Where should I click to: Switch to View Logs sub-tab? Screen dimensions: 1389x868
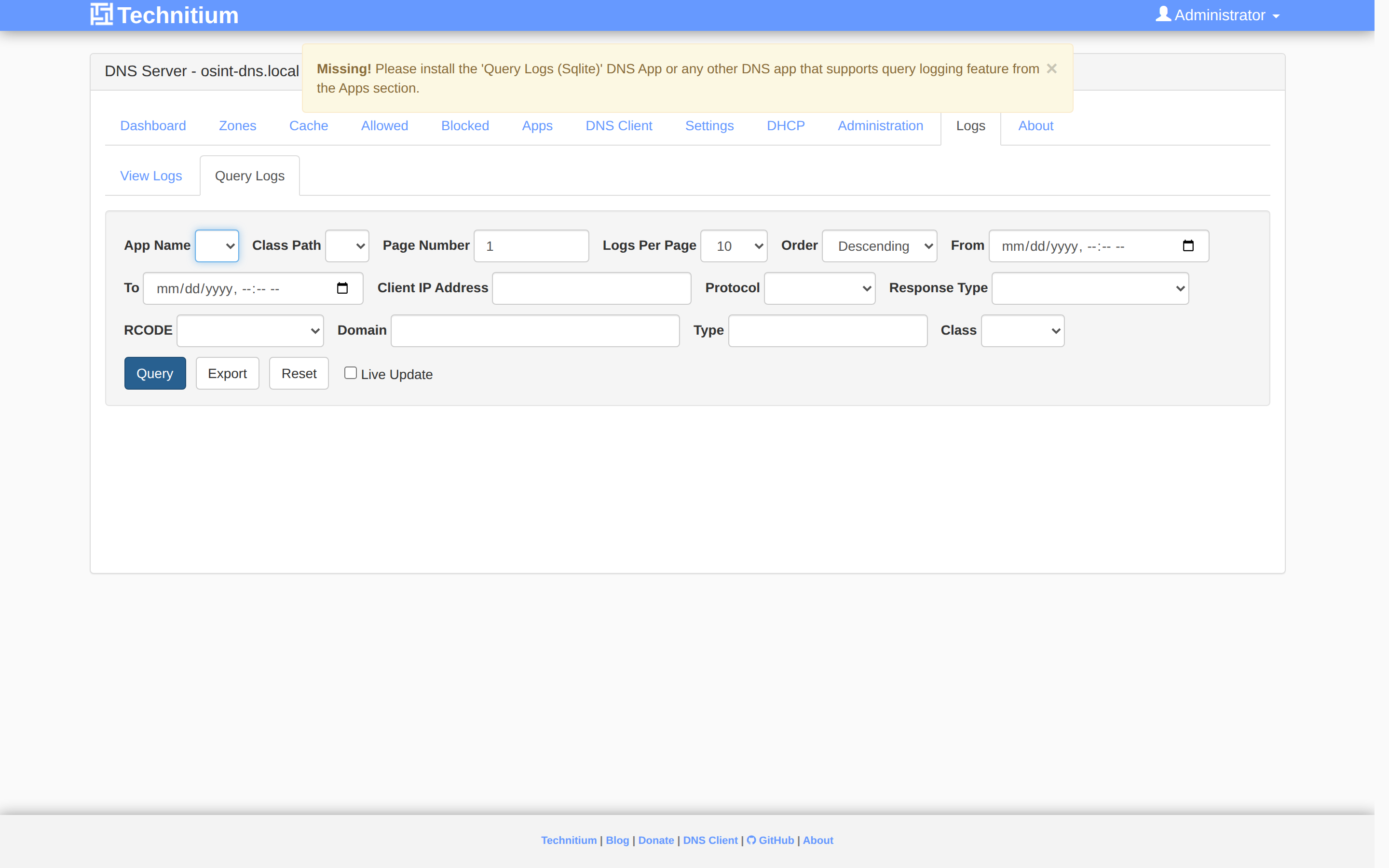(151, 176)
